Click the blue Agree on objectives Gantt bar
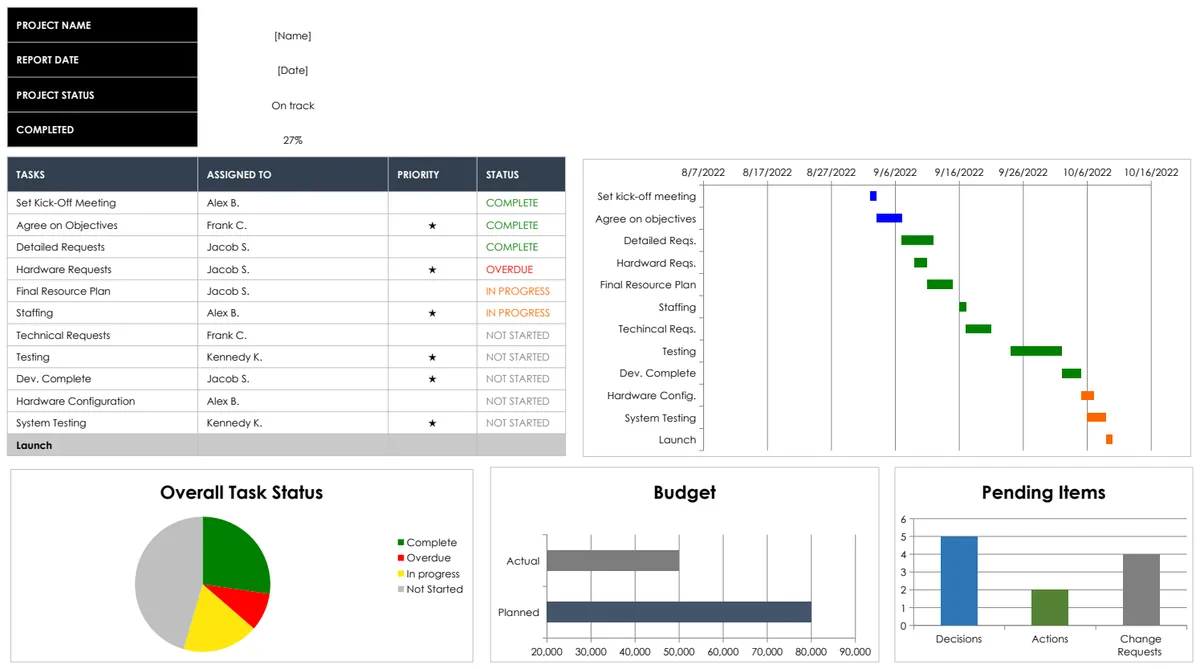Viewport: 1200px width, 669px height. [889, 218]
